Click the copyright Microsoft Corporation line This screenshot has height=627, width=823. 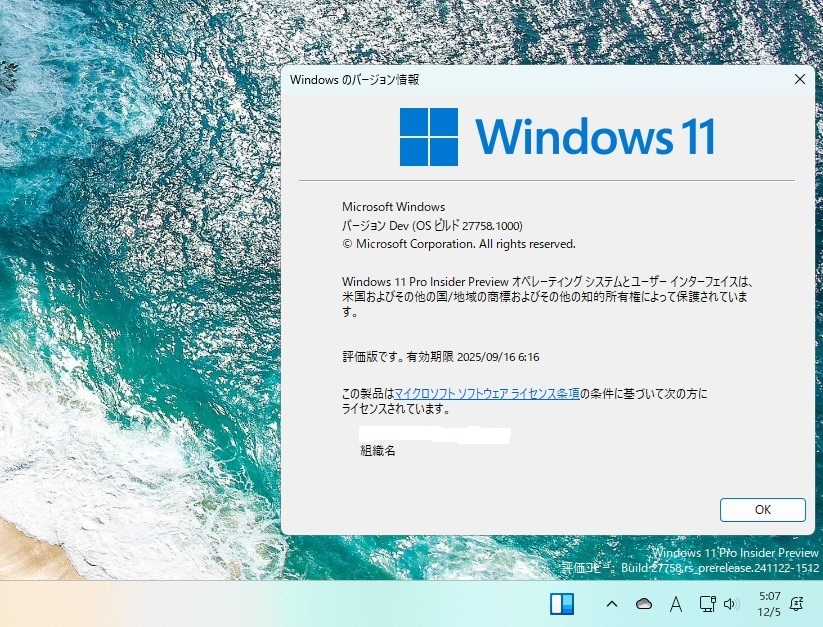click(x=459, y=244)
